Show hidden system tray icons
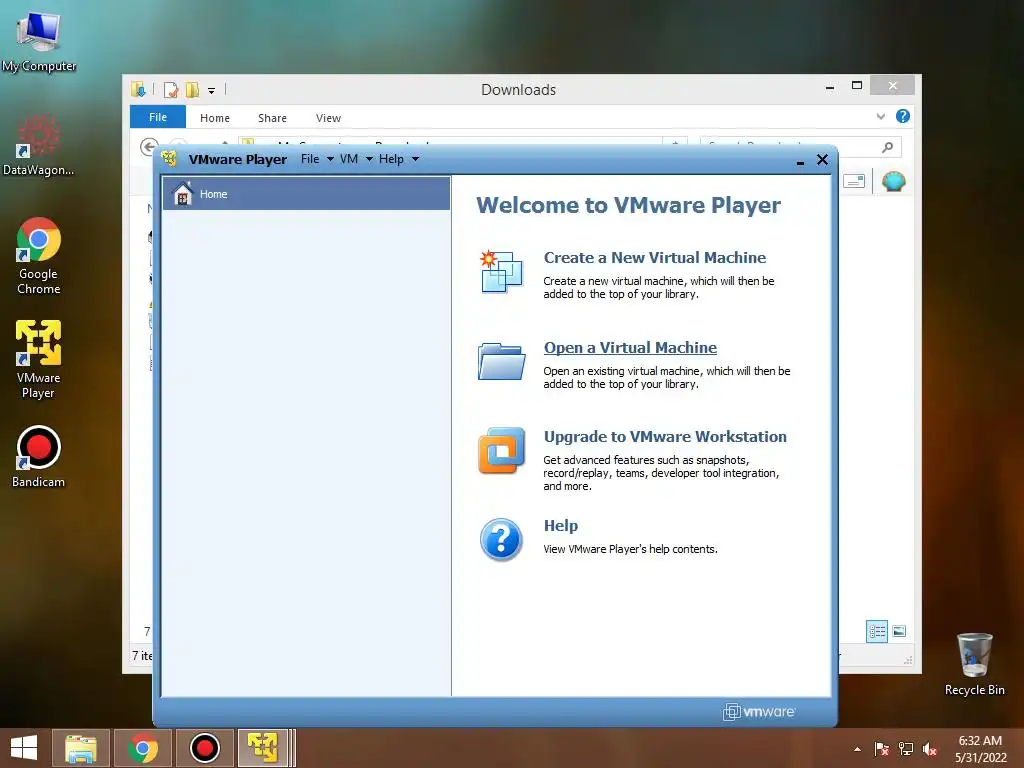Image resolution: width=1024 pixels, height=768 pixels. (x=857, y=749)
